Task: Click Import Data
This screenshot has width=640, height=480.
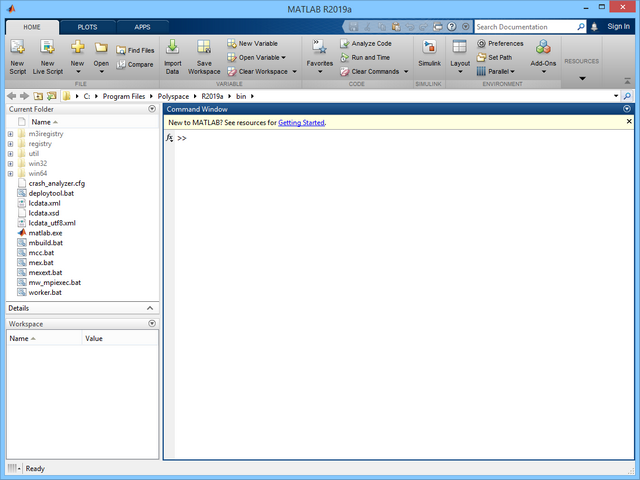Action: click(x=172, y=57)
